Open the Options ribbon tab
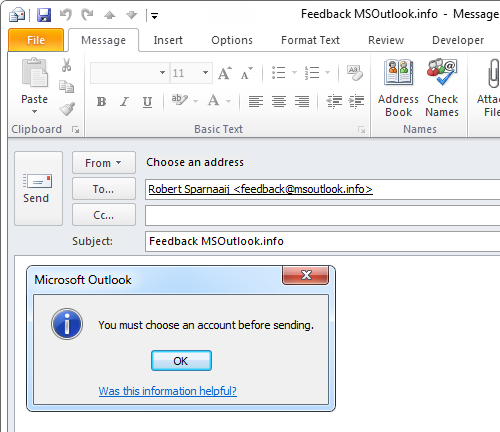This screenshot has width=500, height=432. pos(232,40)
